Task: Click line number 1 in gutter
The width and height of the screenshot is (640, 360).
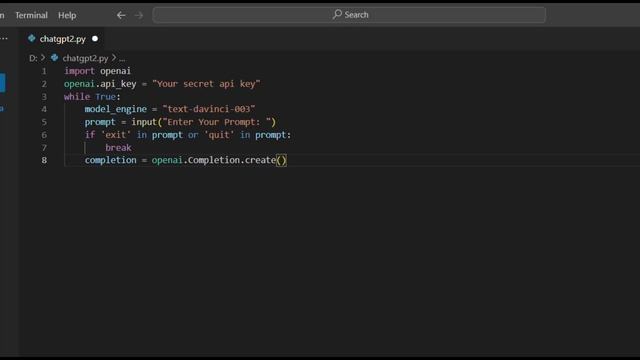Action: point(44,71)
